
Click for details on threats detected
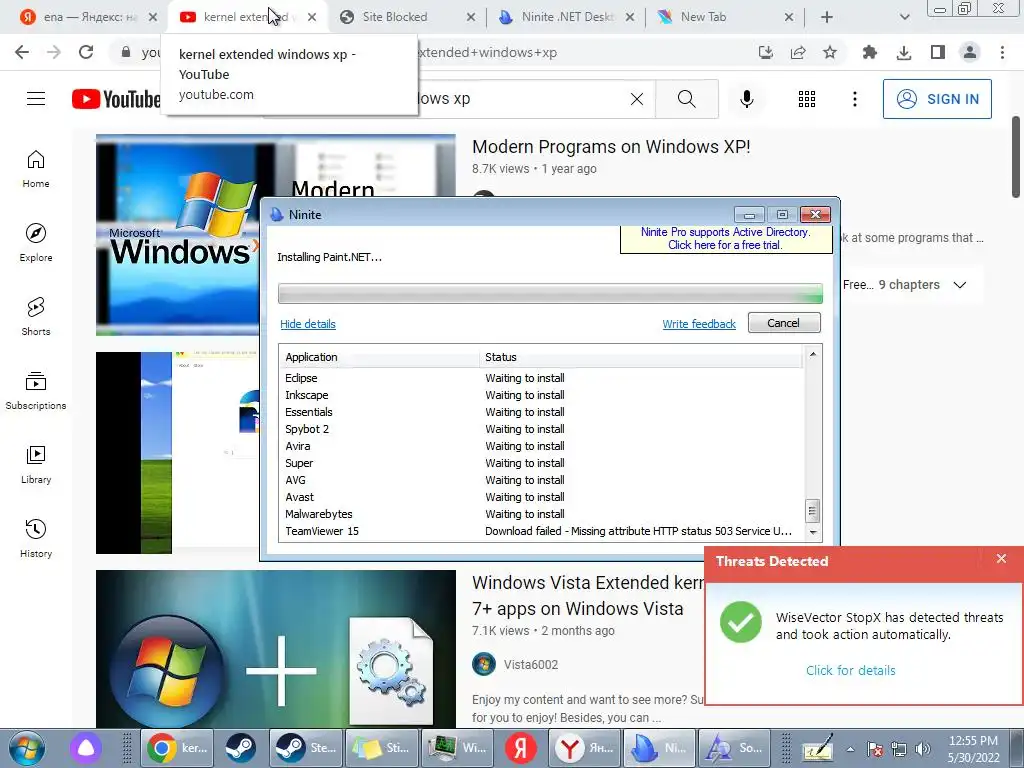(850, 670)
